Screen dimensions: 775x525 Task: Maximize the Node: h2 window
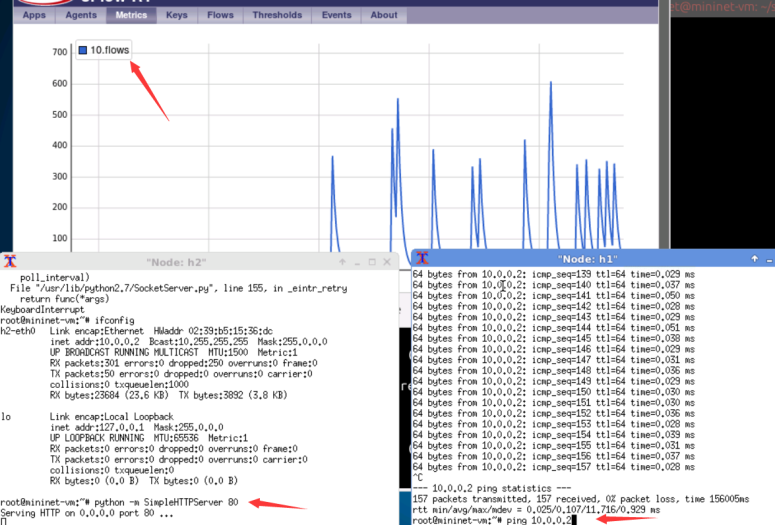point(372,262)
